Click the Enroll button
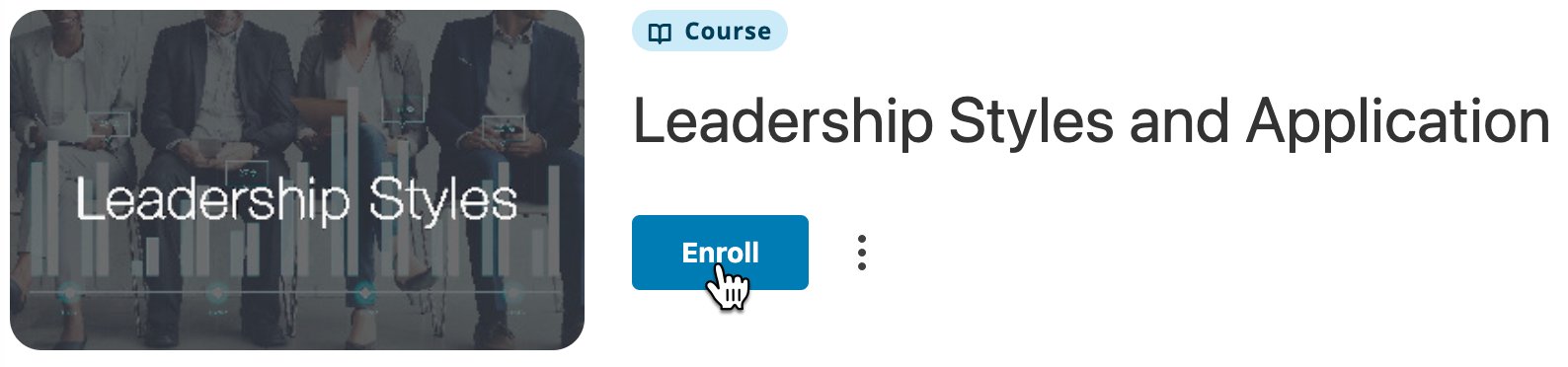The height and width of the screenshot is (367, 1568). [720, 253]
